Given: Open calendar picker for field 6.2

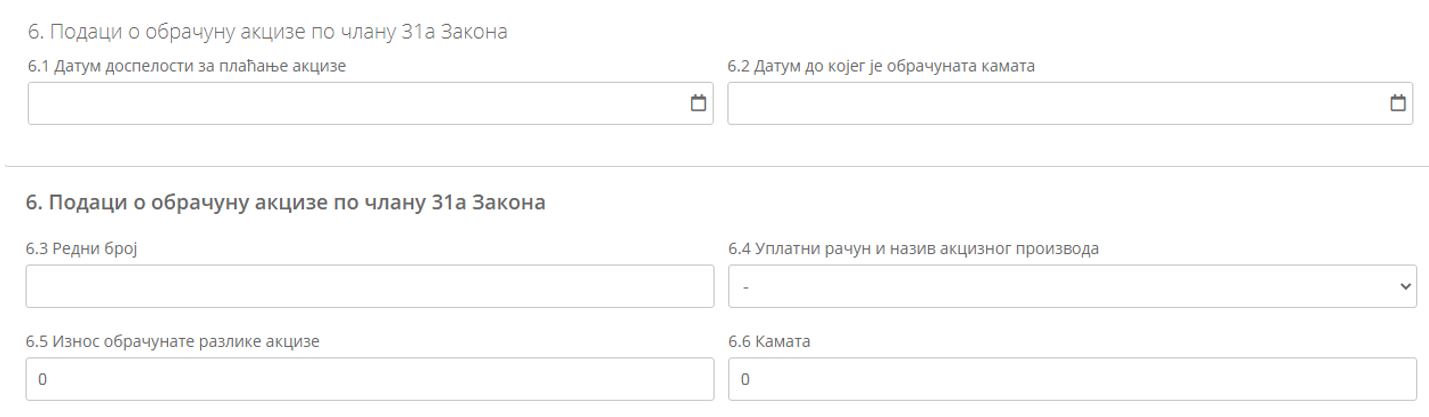Looking at the screenshot, I should click(1398, 103).
